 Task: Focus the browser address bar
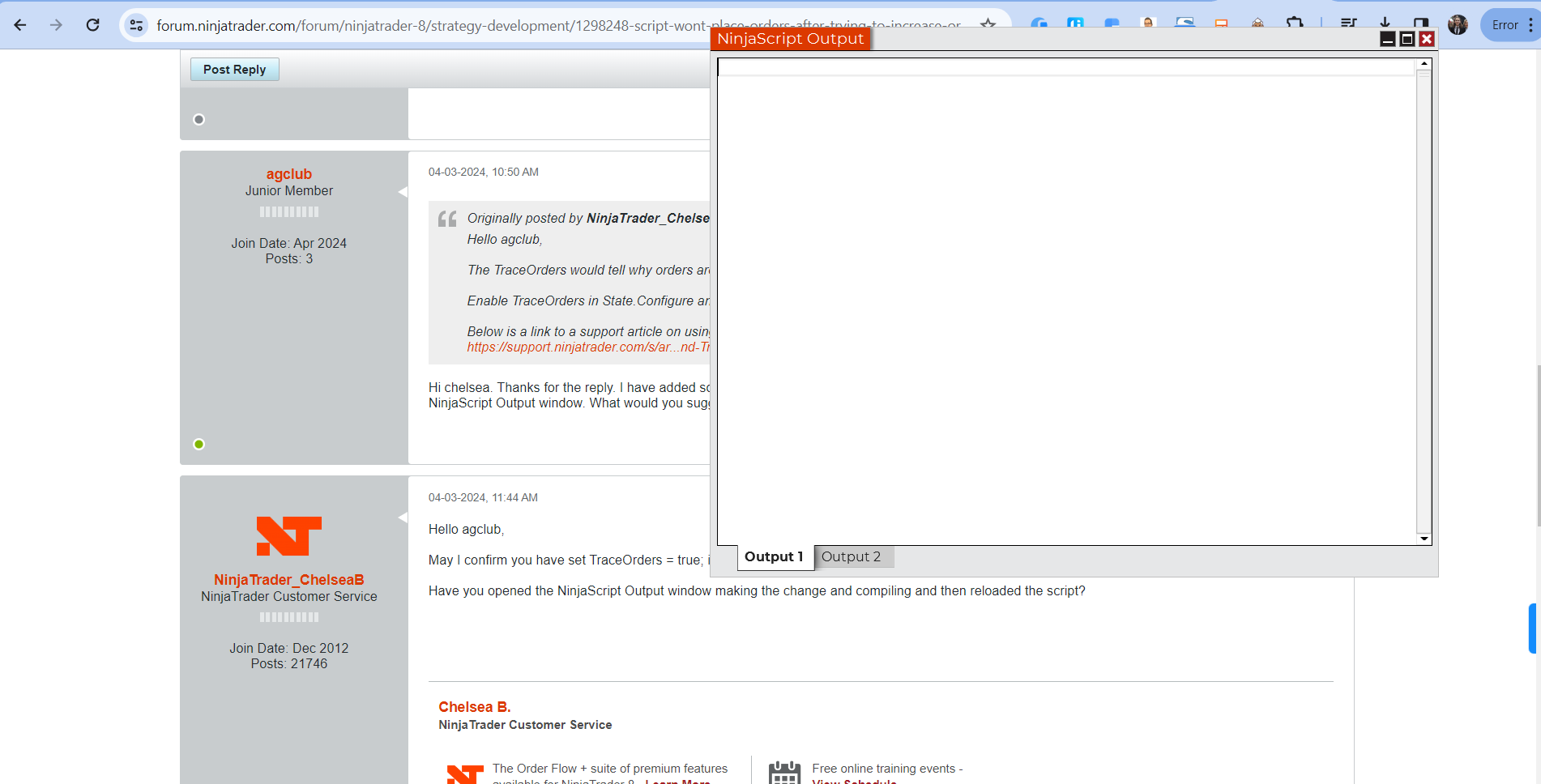[559, 25]
